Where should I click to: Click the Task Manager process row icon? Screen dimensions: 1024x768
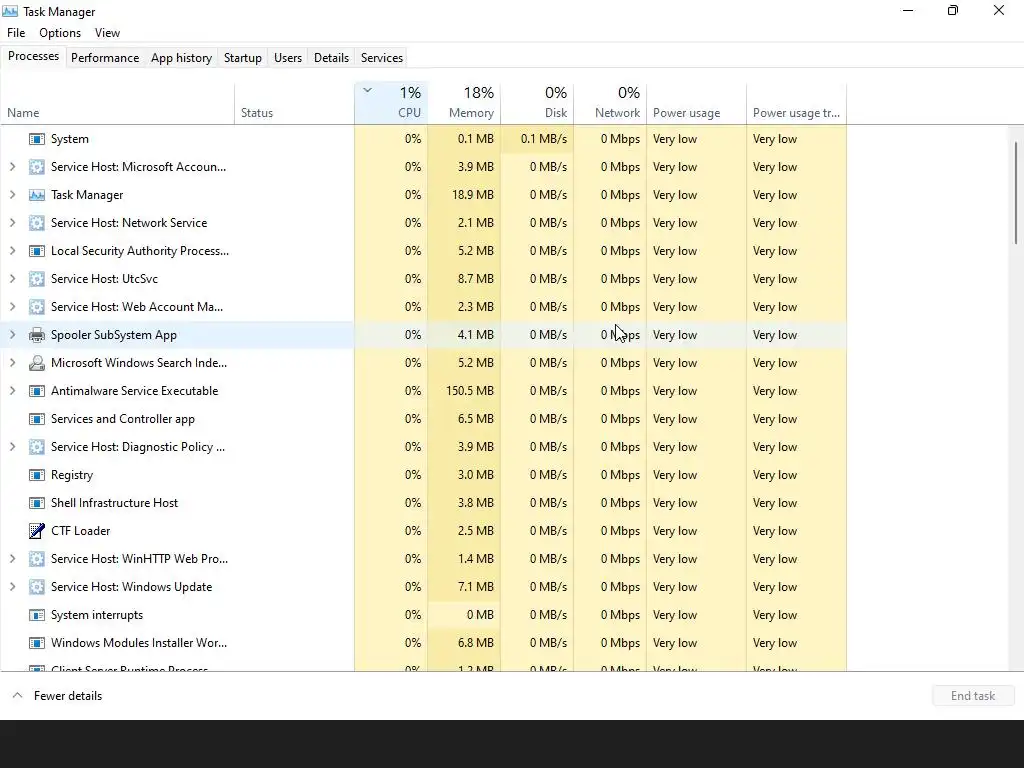(37, 195)
